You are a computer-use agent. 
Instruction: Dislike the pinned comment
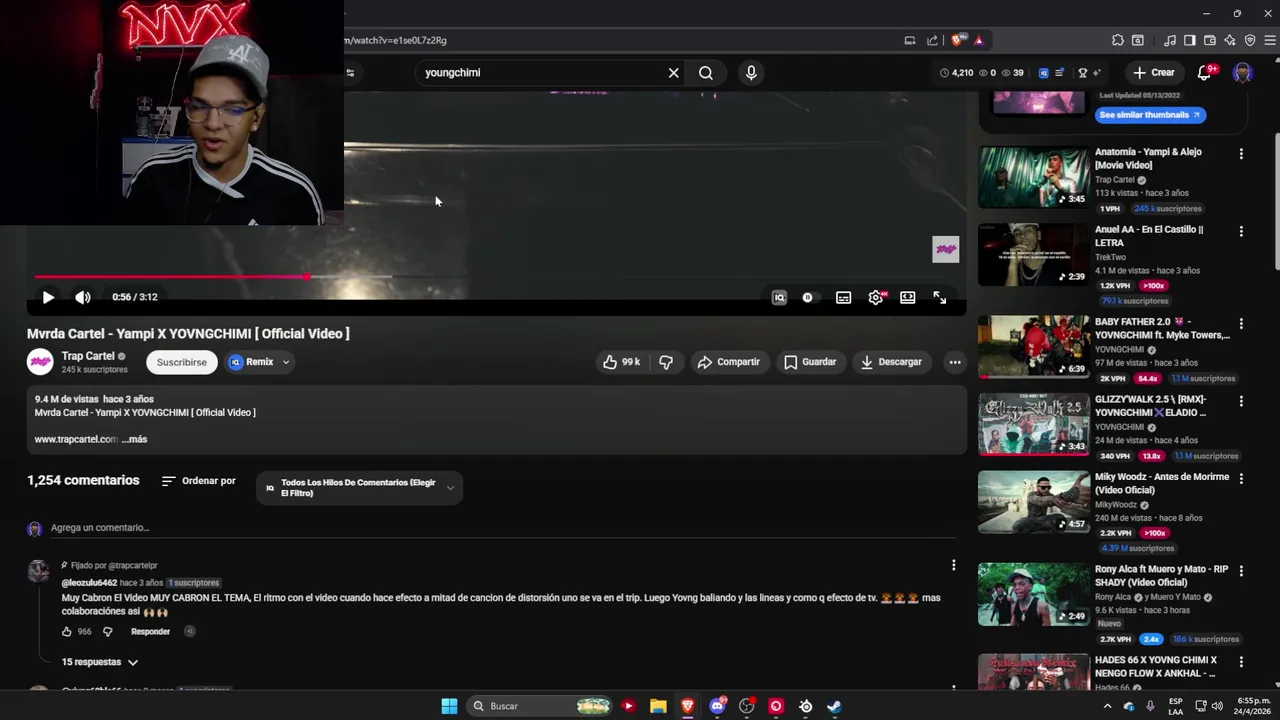pyautogui.click(x=108, y=632)
